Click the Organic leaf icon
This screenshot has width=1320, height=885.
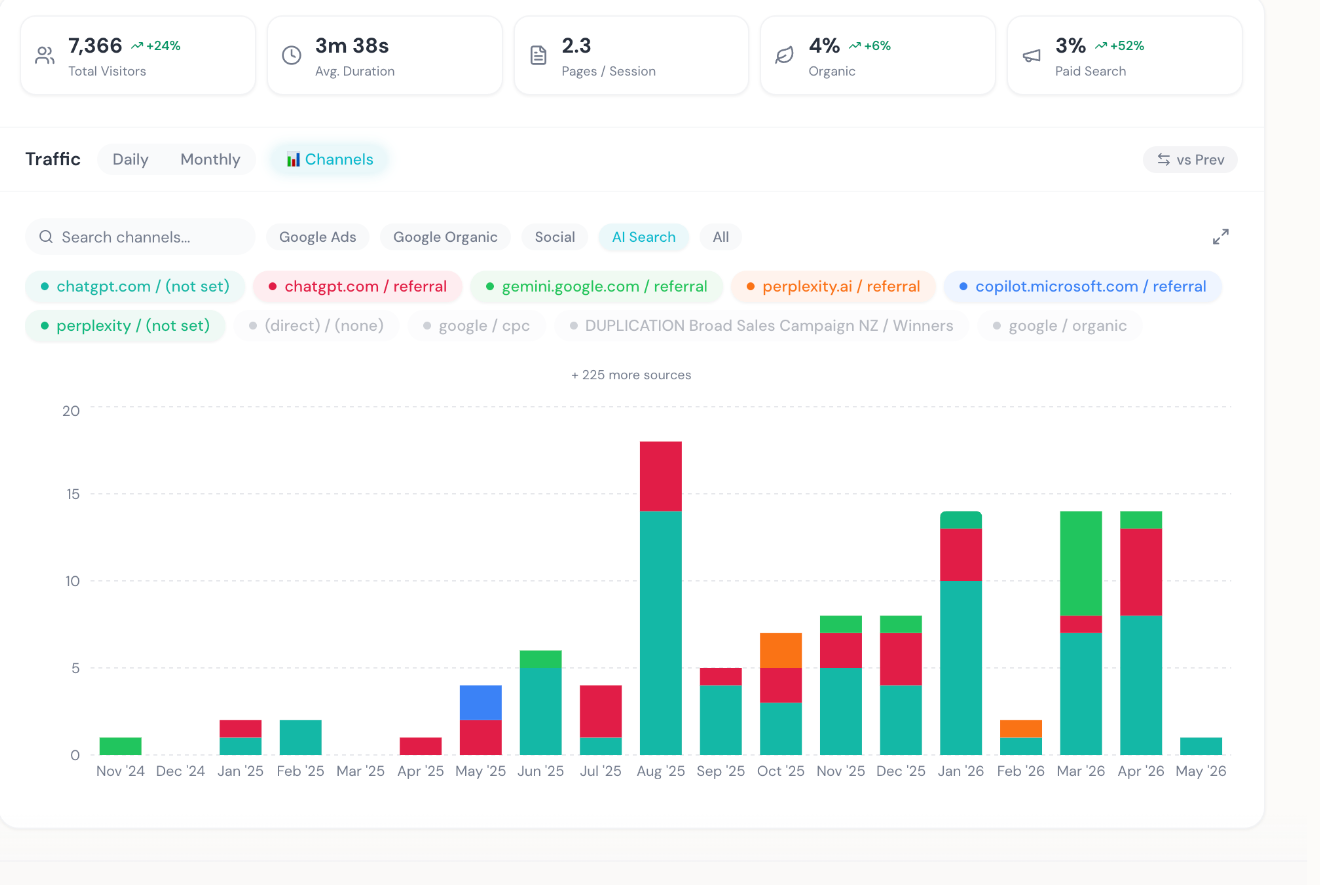click(x=785, y=56)
